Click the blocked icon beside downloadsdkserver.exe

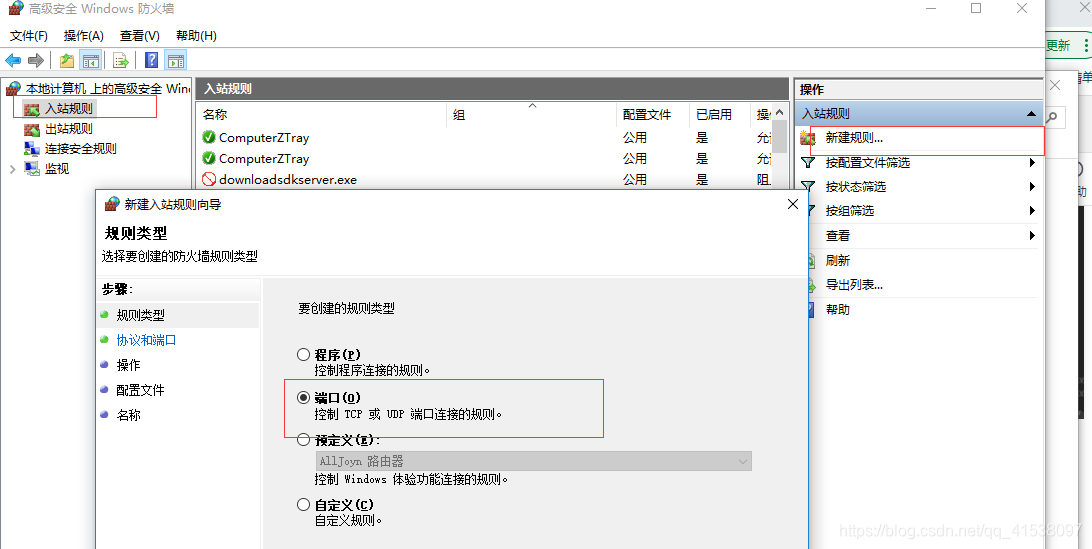pos(208,179)
